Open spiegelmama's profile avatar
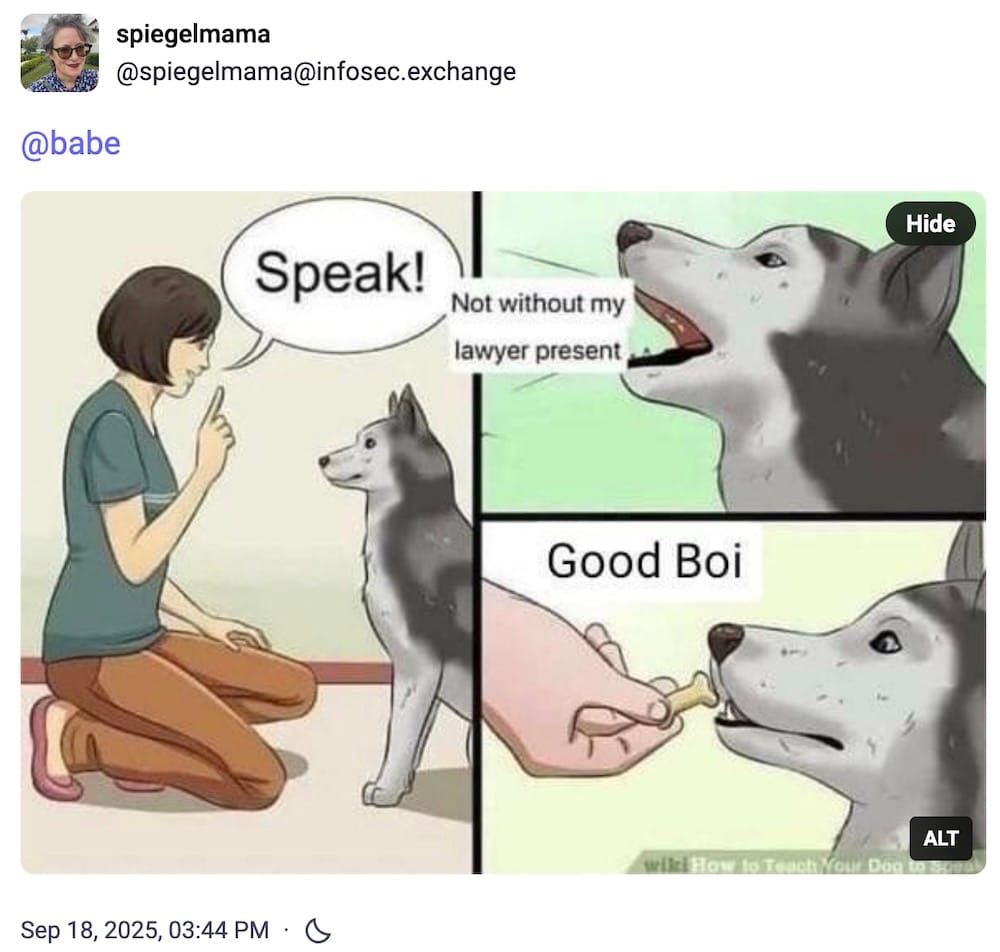The image size is (1000, 952). [x=59, y=53]
